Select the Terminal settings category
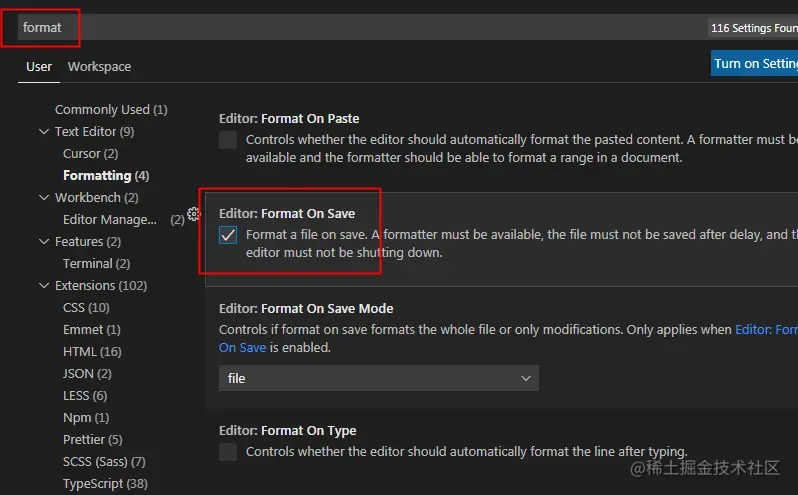Screen dimensions: 798x495 96,264
